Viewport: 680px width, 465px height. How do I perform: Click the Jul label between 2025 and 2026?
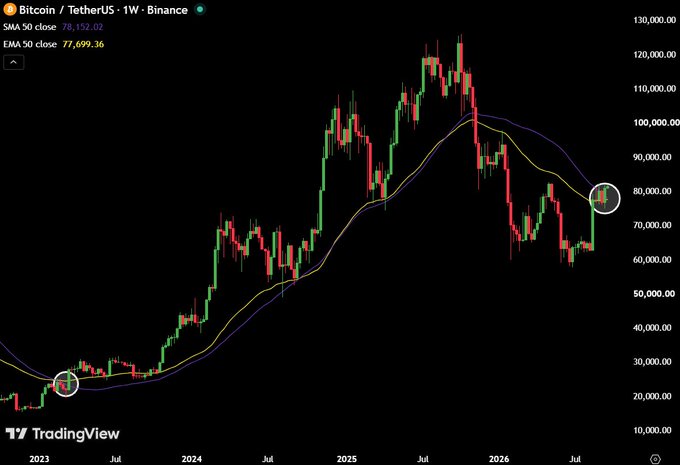[x=423, y=459]
